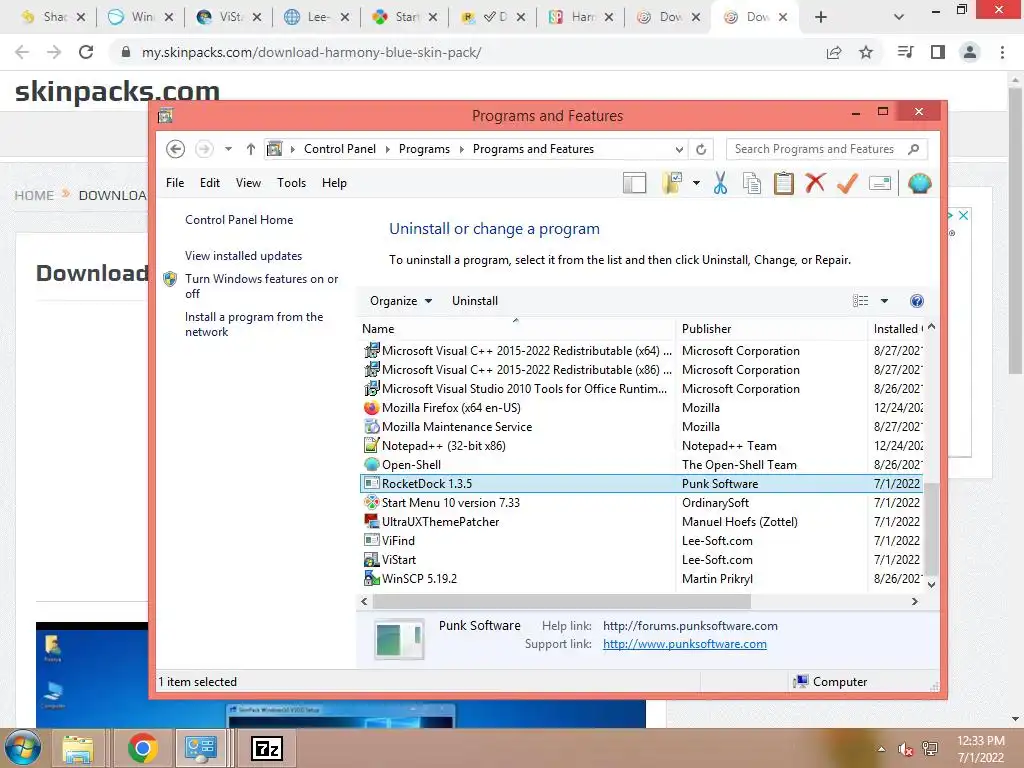Open recent locations dropdown arrow
This screenshot has width=1024, height=768.
(x=228, y=149)
